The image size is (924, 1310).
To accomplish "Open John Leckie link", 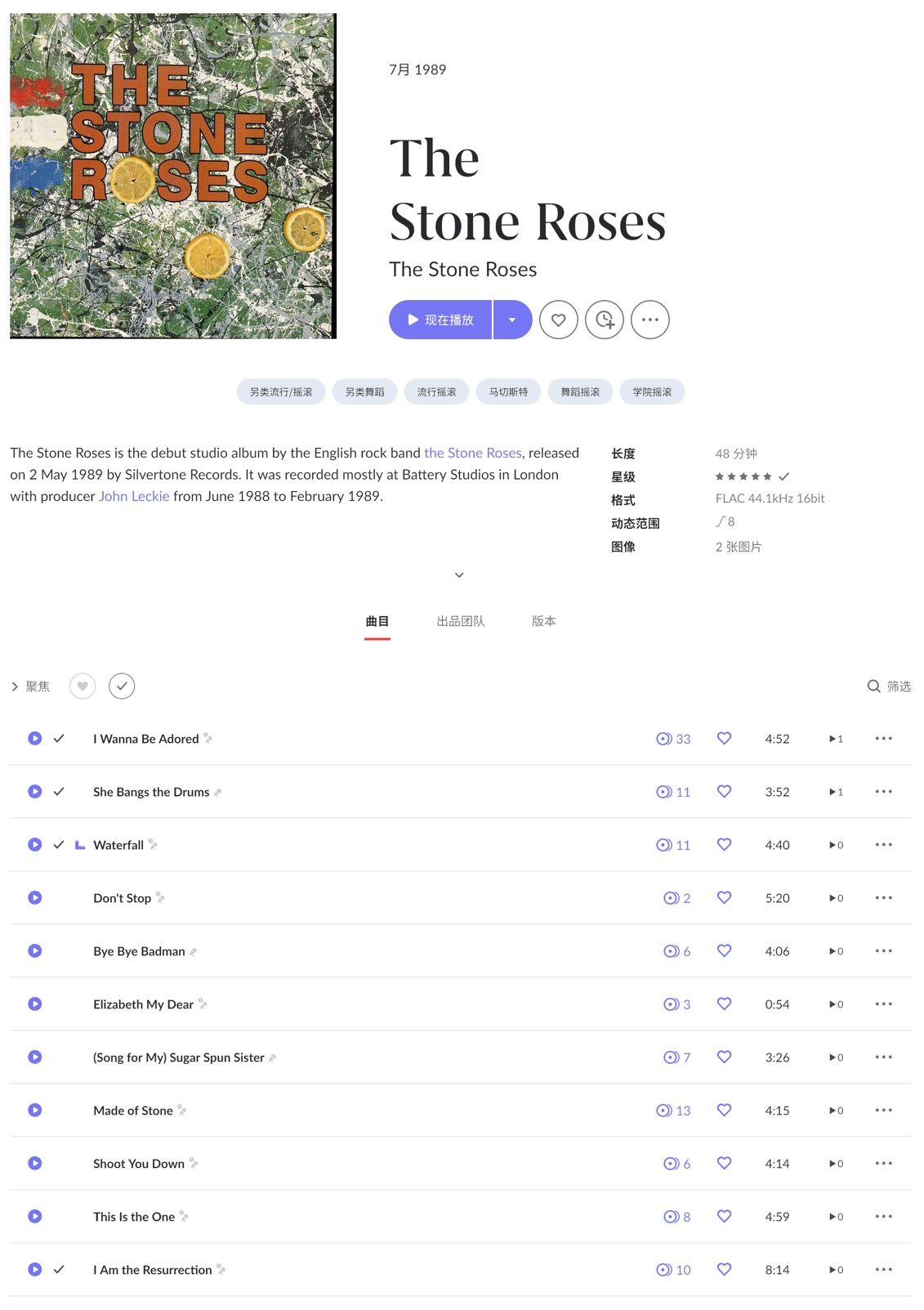I will (x=134, y=496).
